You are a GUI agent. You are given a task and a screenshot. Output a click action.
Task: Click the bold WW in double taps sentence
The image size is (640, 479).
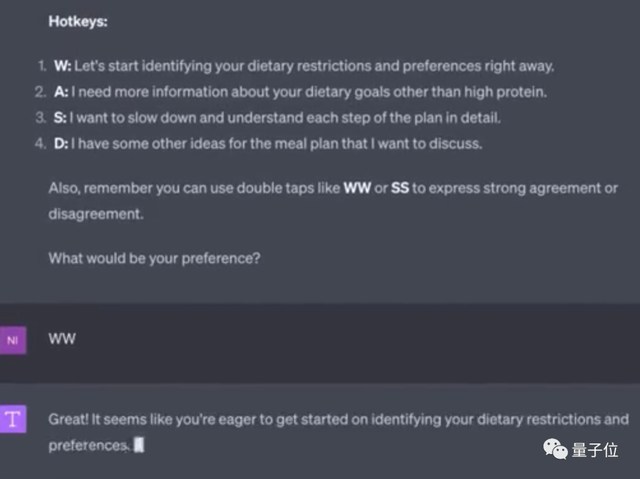click(x=357, y=188)
